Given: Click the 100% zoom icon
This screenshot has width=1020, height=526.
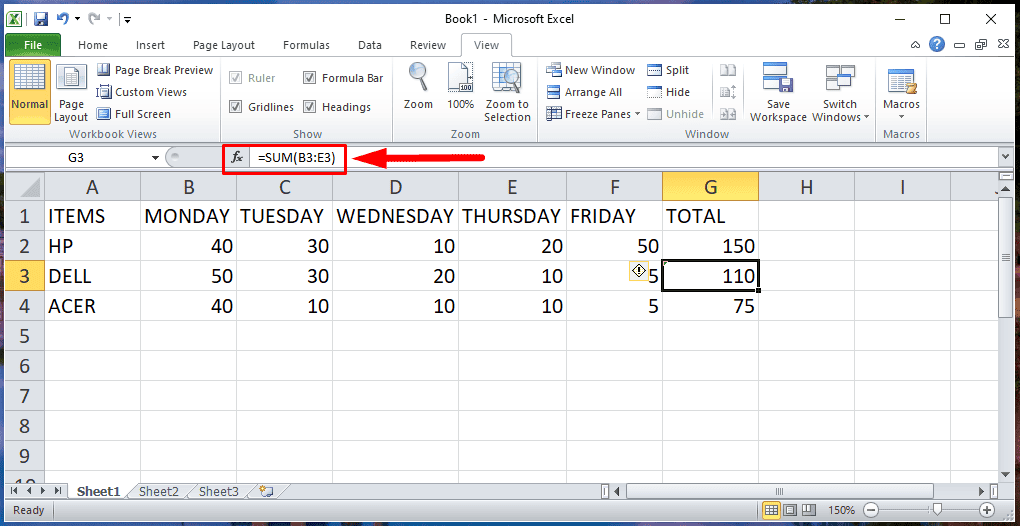Looking at the screenshot, I should [x=460, y=78].
